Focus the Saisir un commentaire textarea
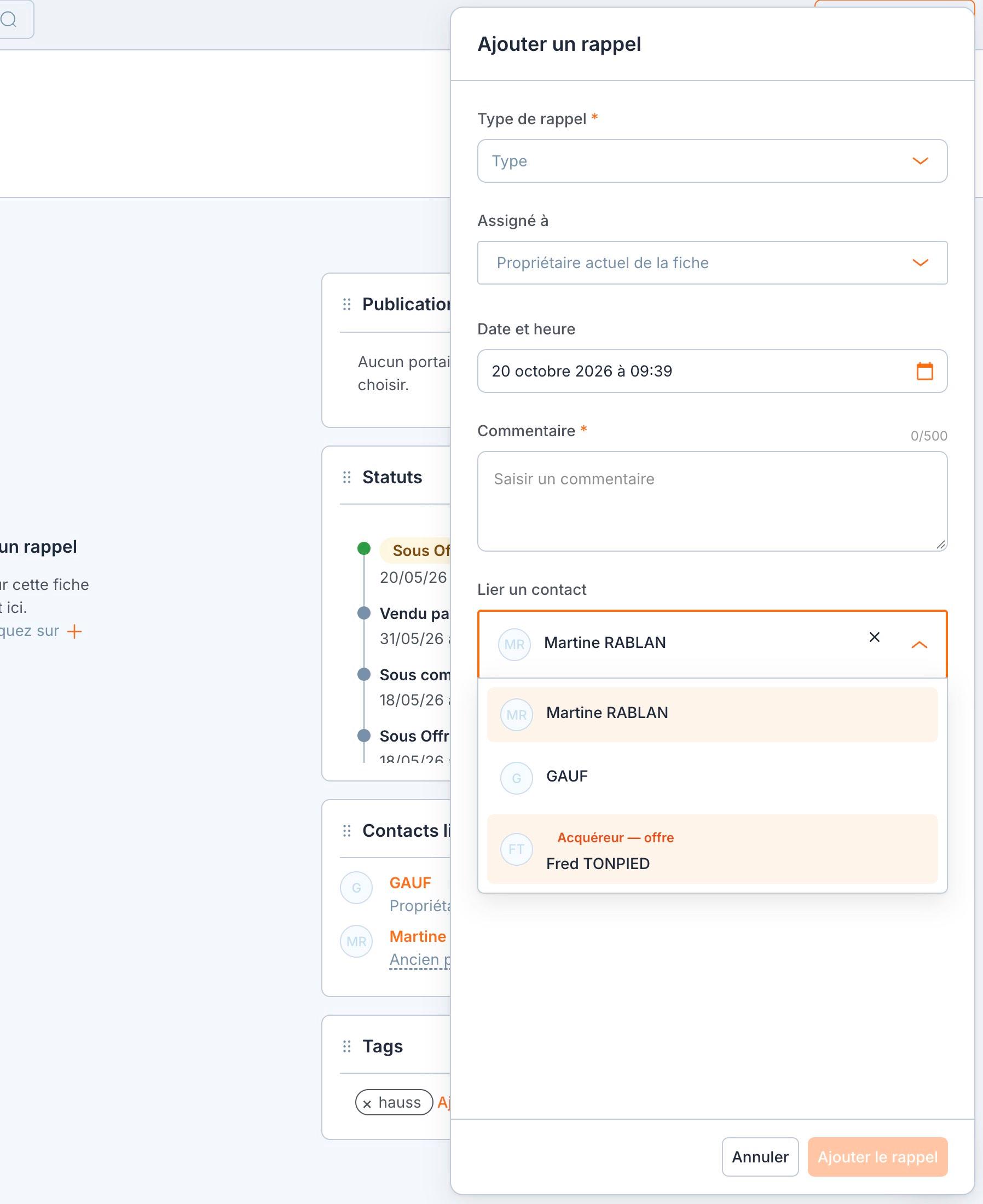Image resolution: width=983 pixels, height=1204 pixels. click(712, 501)
